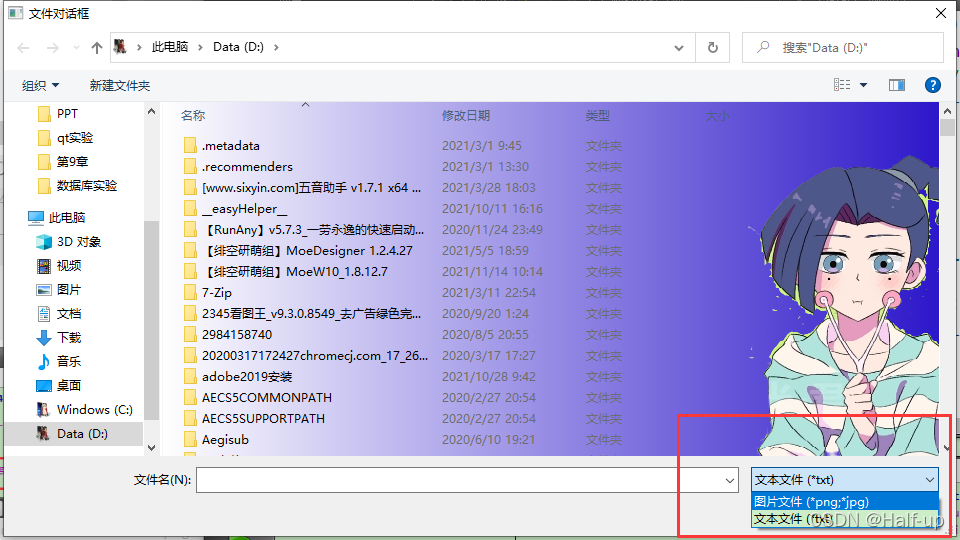Sort by 名称 column header
This screenshot has width=960, height=540.
tap(193, 116)
